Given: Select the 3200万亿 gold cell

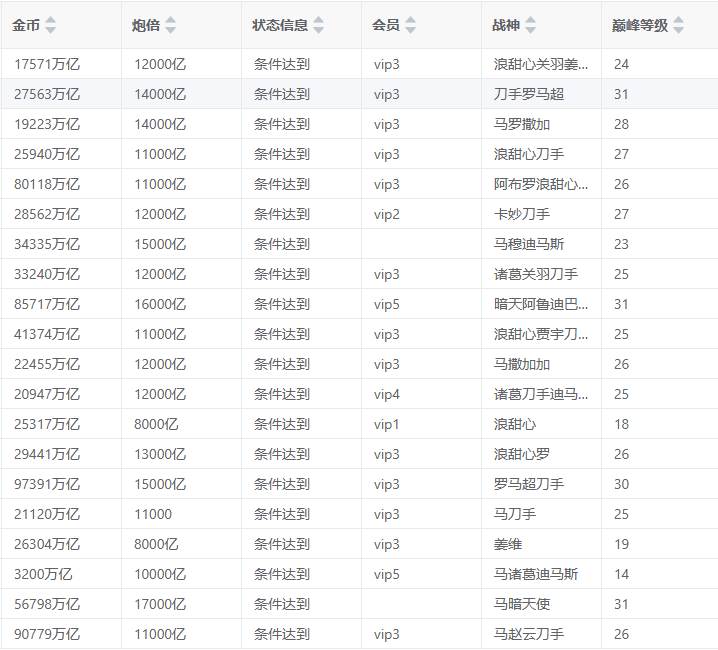Looking at the screenshot, I should [x=43, y=574].
